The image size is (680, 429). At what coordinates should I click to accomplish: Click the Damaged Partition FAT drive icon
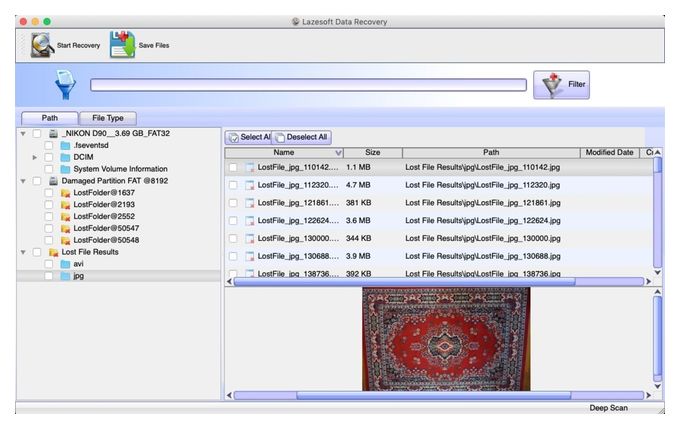[53, 181]
